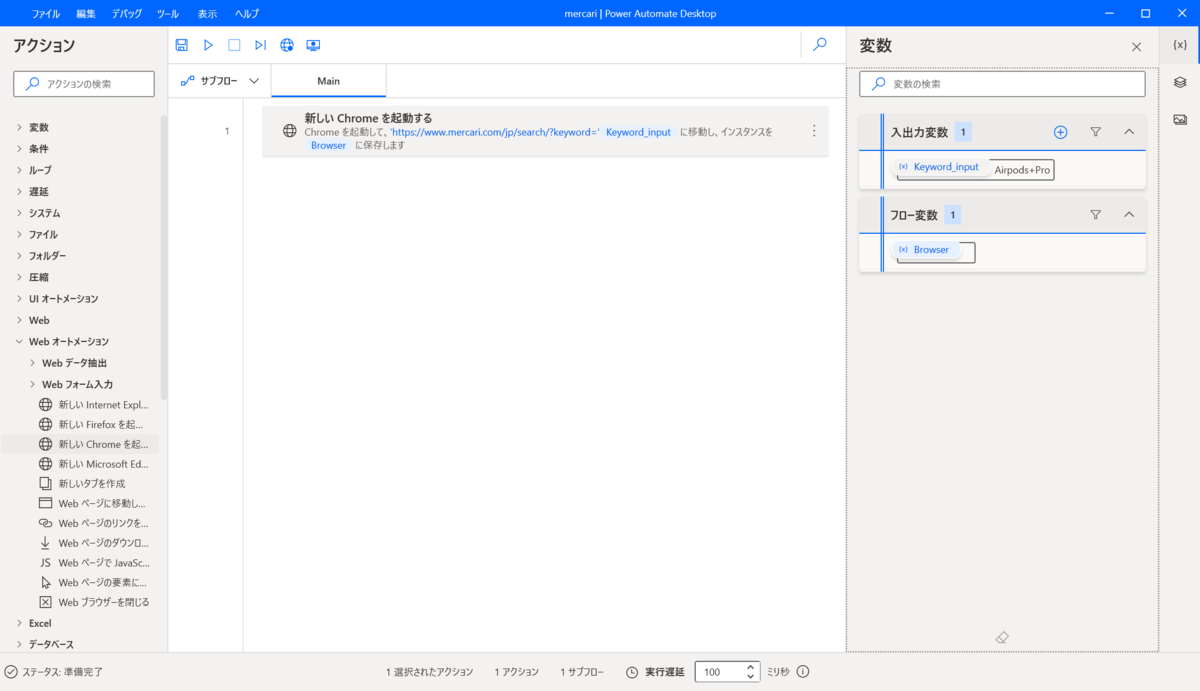Open the ツール menu
Image resolution: width=1200 pixels, height=691 pixels.
click(168, 14)
